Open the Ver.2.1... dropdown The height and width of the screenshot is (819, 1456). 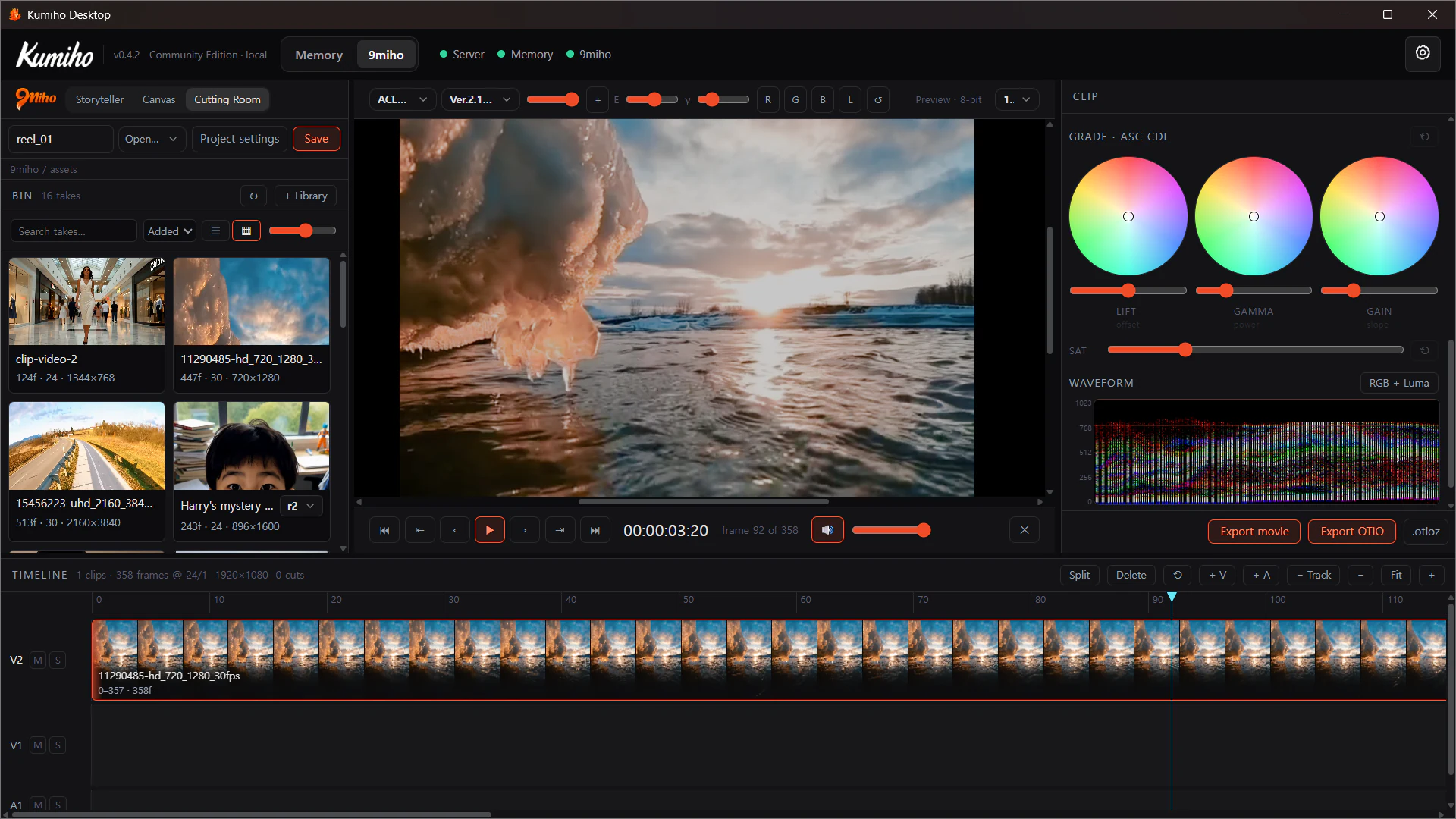point(480,99)
